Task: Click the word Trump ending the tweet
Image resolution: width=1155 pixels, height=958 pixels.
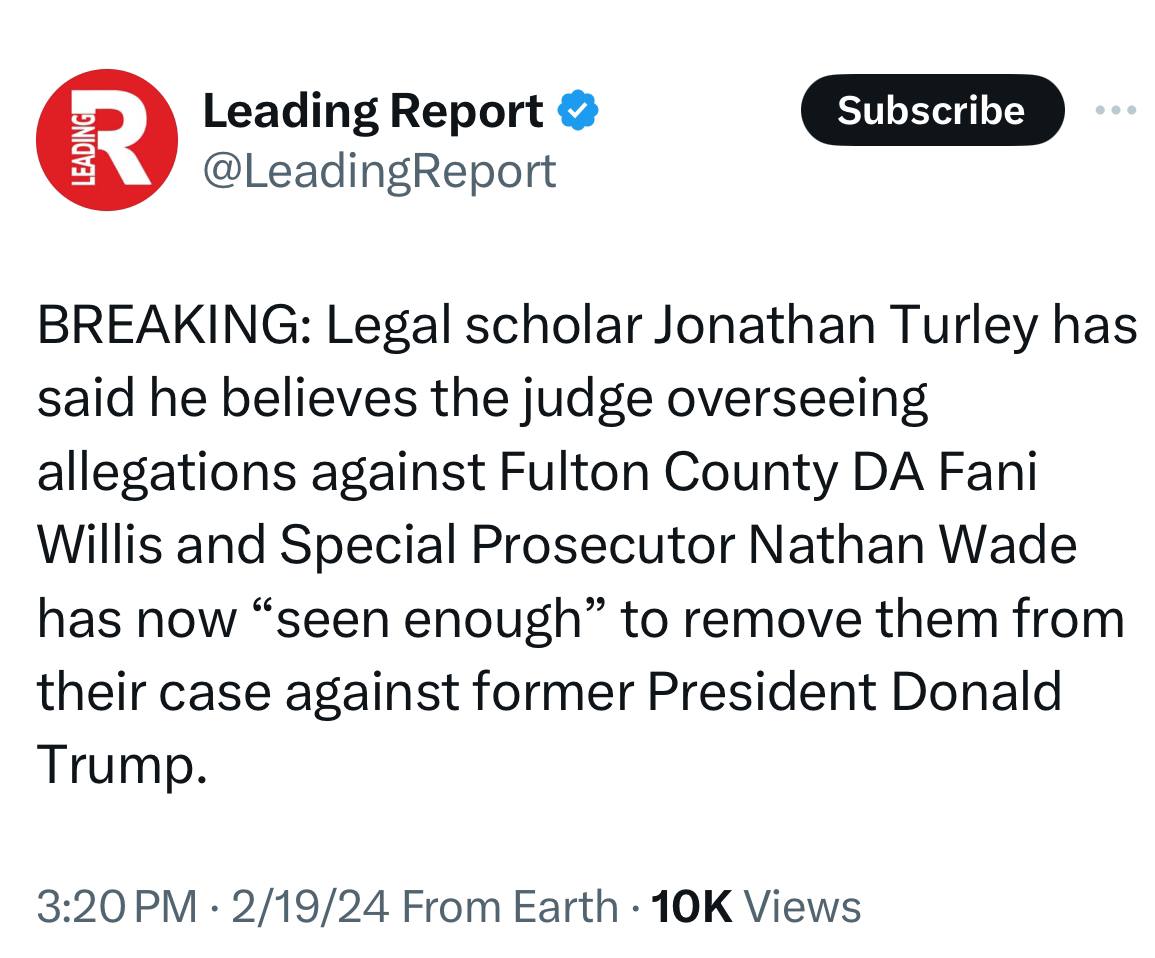Action: click(x=122, y=765)
